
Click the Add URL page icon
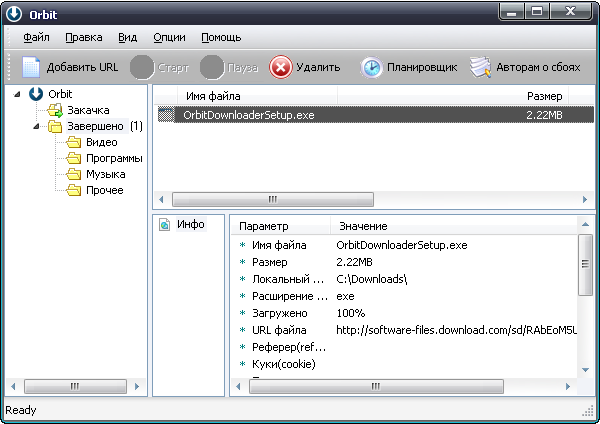(x=31, y=67)
